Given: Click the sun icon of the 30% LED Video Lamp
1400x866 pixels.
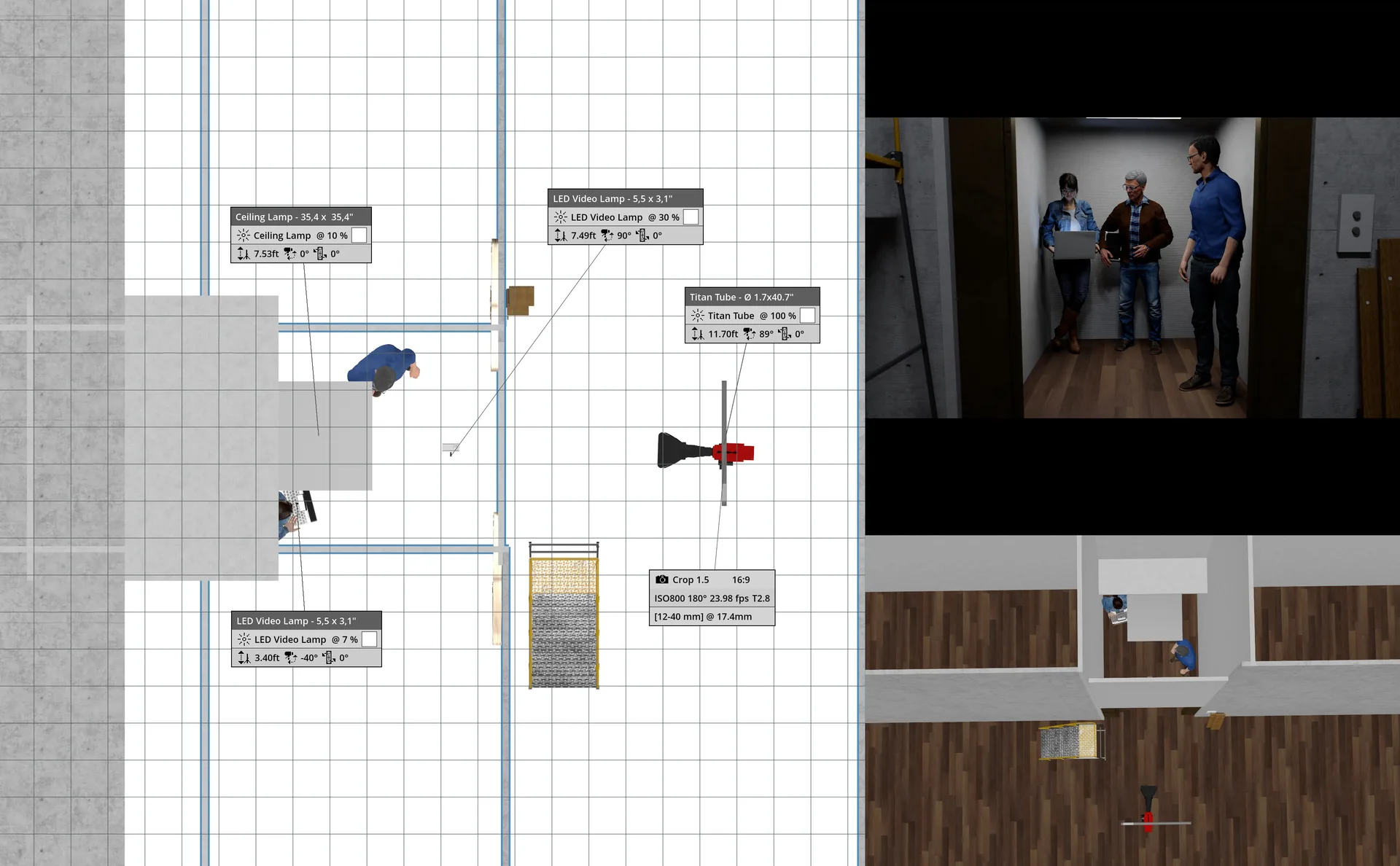Looking at the screenshot, I should click(x=561, y=217).
